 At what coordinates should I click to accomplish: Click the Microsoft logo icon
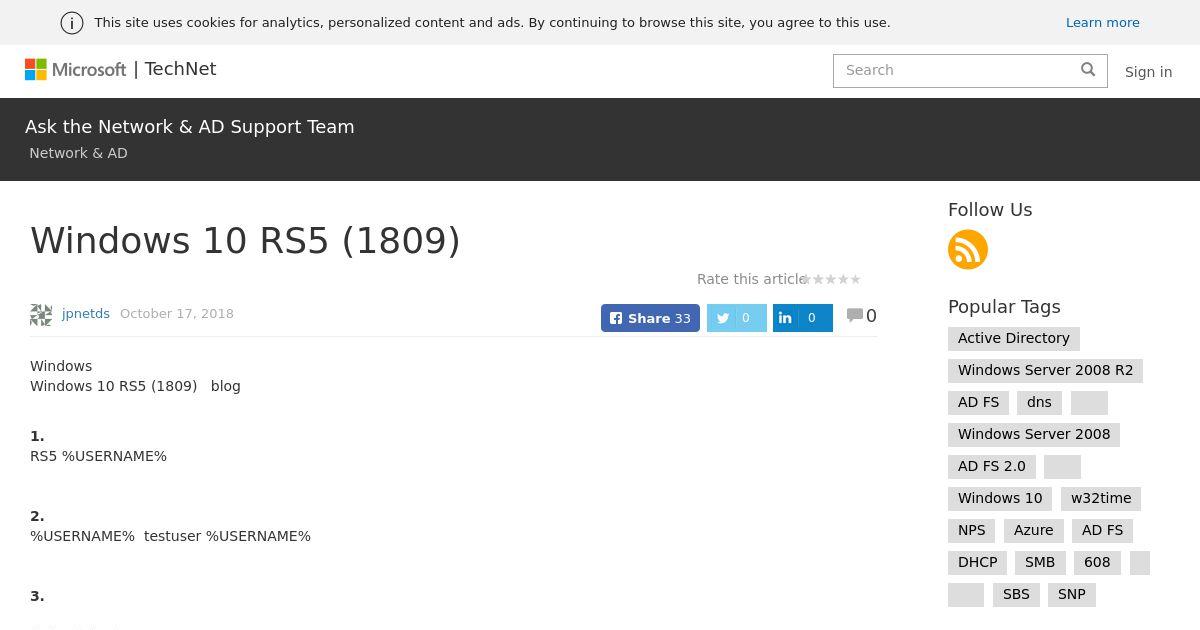pyautogui.click(x=36, y=69)
